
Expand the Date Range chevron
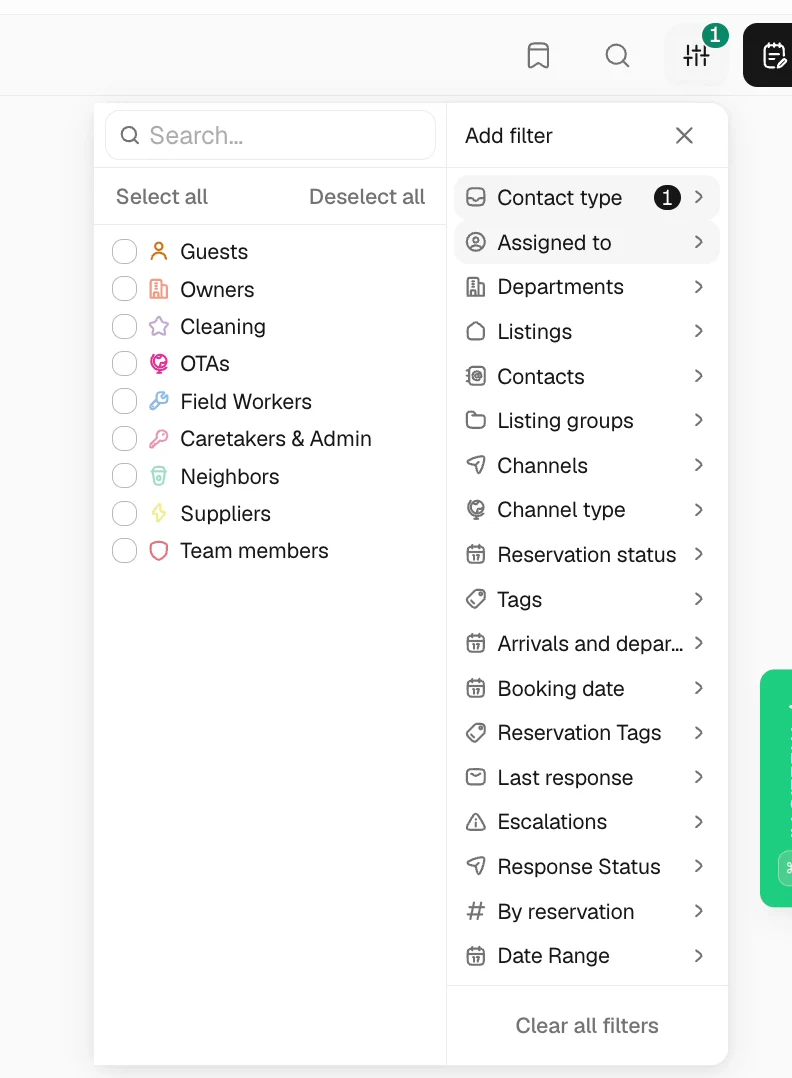698,956
